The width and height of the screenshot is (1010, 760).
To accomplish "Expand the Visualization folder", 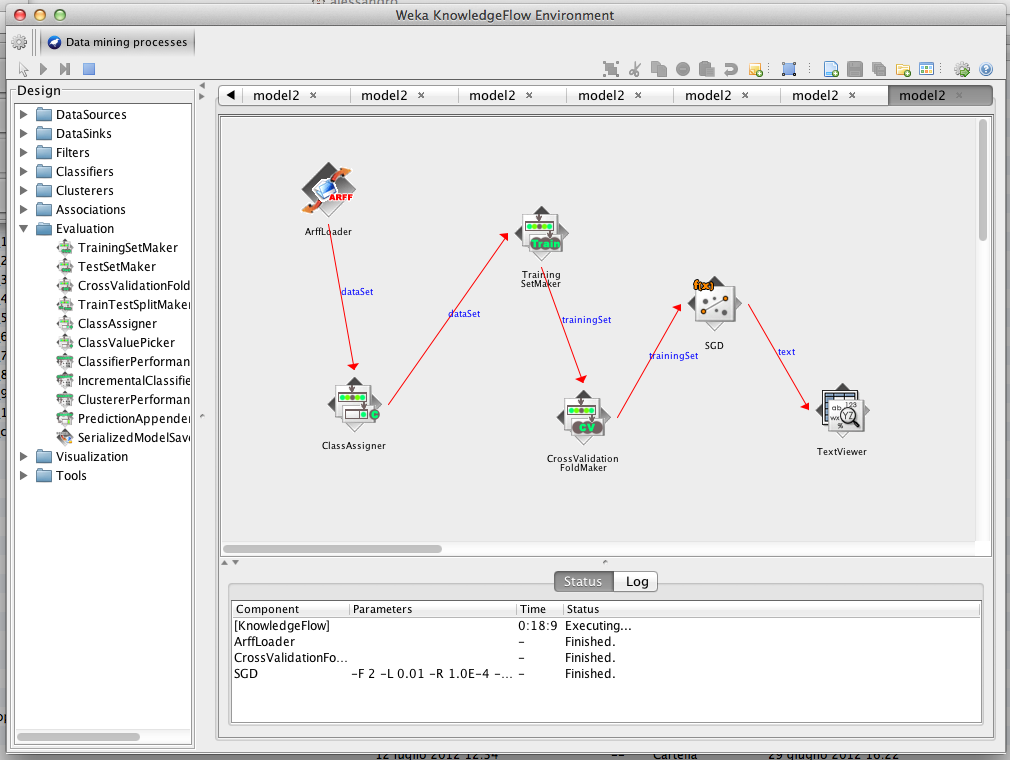I will [x=24, y=456].
